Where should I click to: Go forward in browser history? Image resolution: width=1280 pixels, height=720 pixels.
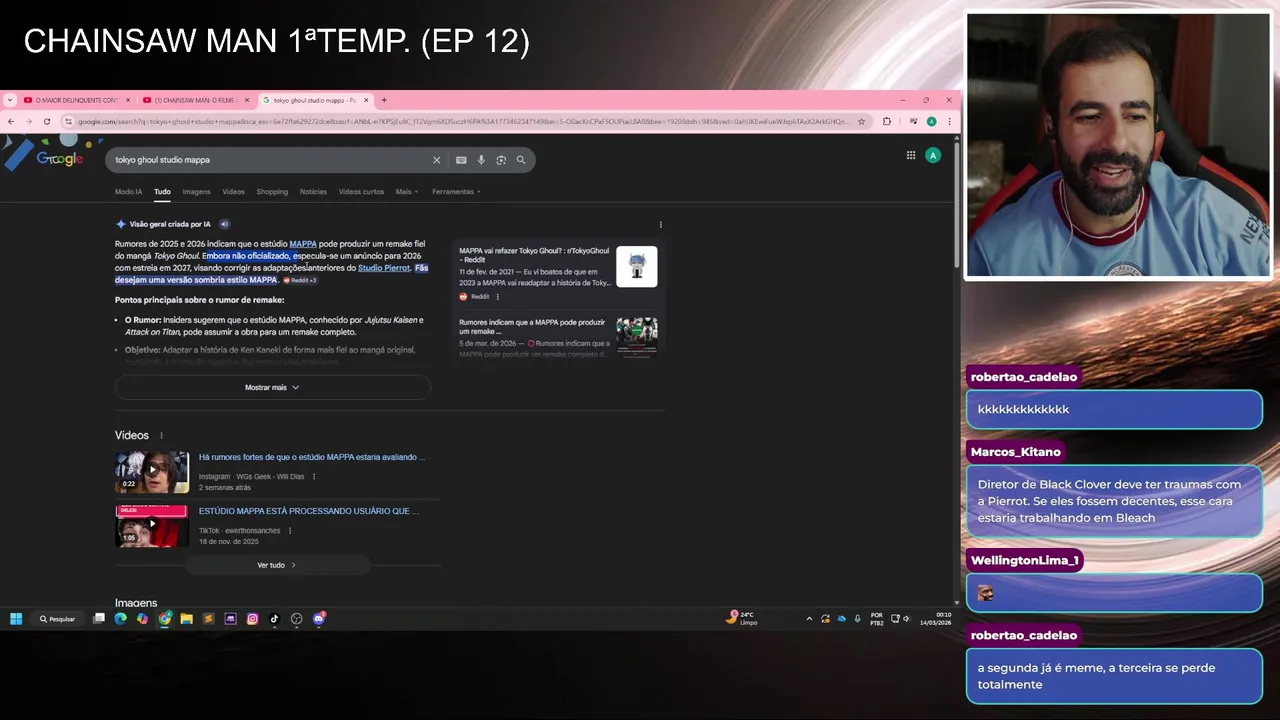coord(29,121)
